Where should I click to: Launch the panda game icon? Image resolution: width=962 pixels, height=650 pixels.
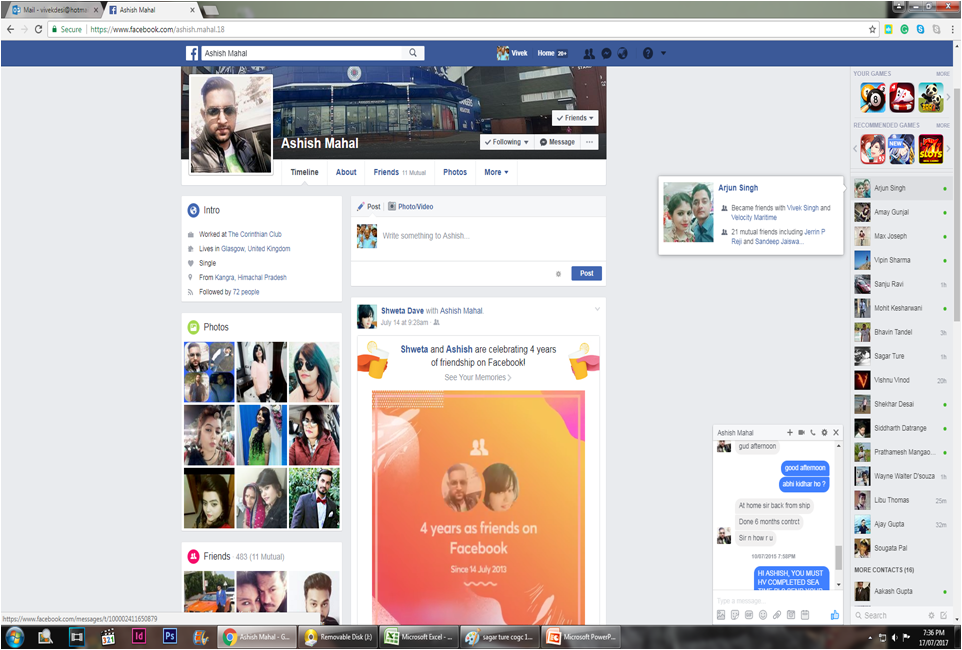click(931, 98)
